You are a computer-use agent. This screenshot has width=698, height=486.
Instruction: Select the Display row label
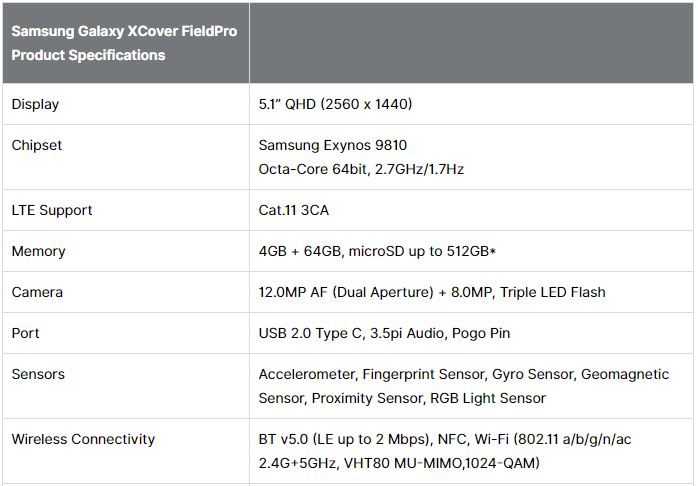pyautogui.click(x=35, y=104)
